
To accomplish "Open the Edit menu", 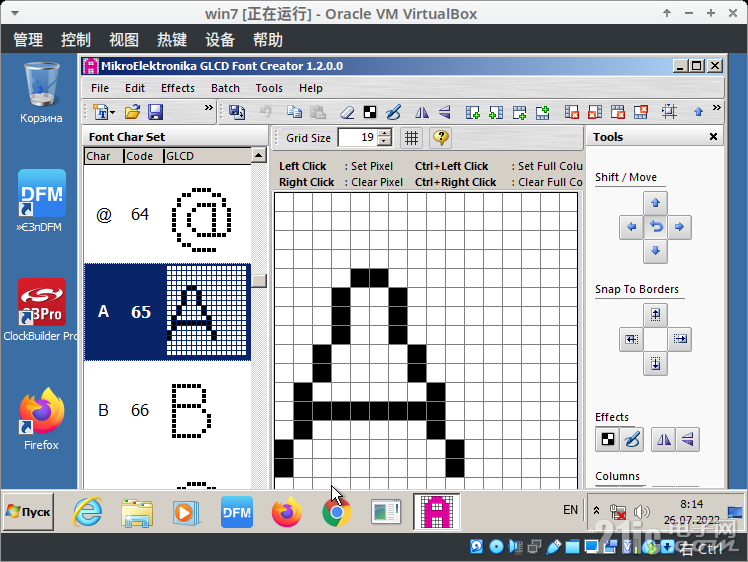I will point(135,88).
